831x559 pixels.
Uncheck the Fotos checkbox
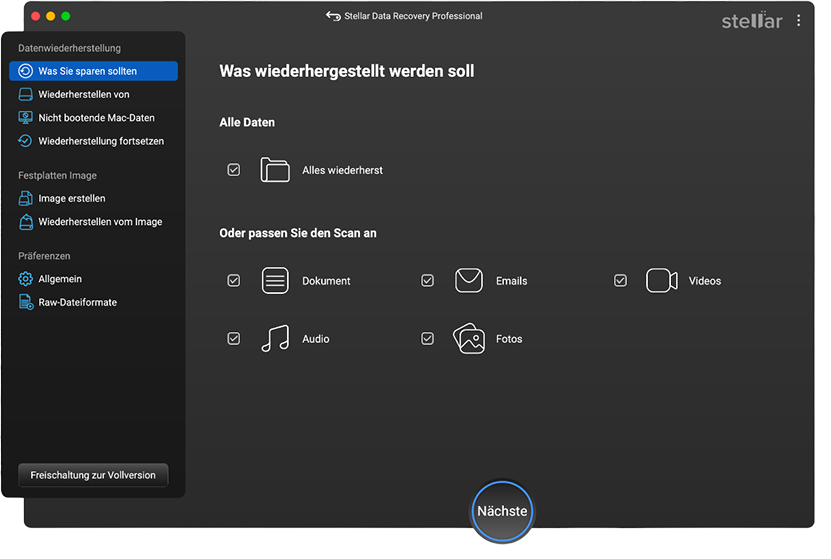(427, 339)
